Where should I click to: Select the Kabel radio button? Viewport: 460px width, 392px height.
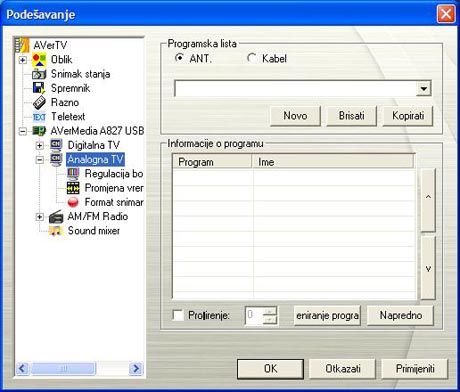pos(252,58)
